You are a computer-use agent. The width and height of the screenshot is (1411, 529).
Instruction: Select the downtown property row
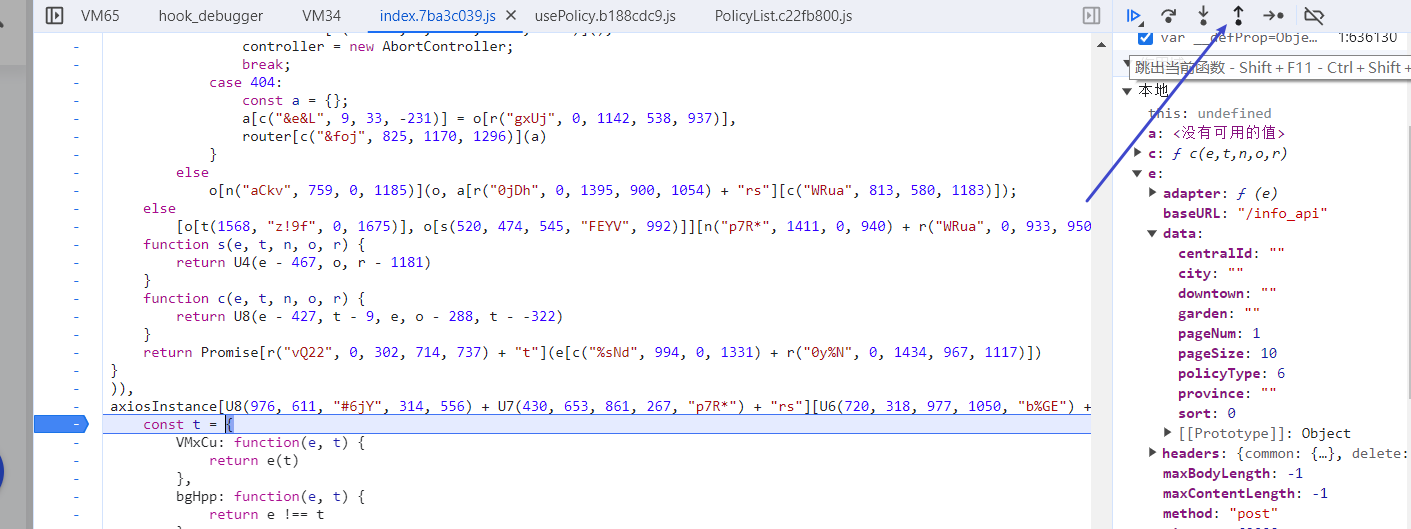click(x=1228, y=293)
